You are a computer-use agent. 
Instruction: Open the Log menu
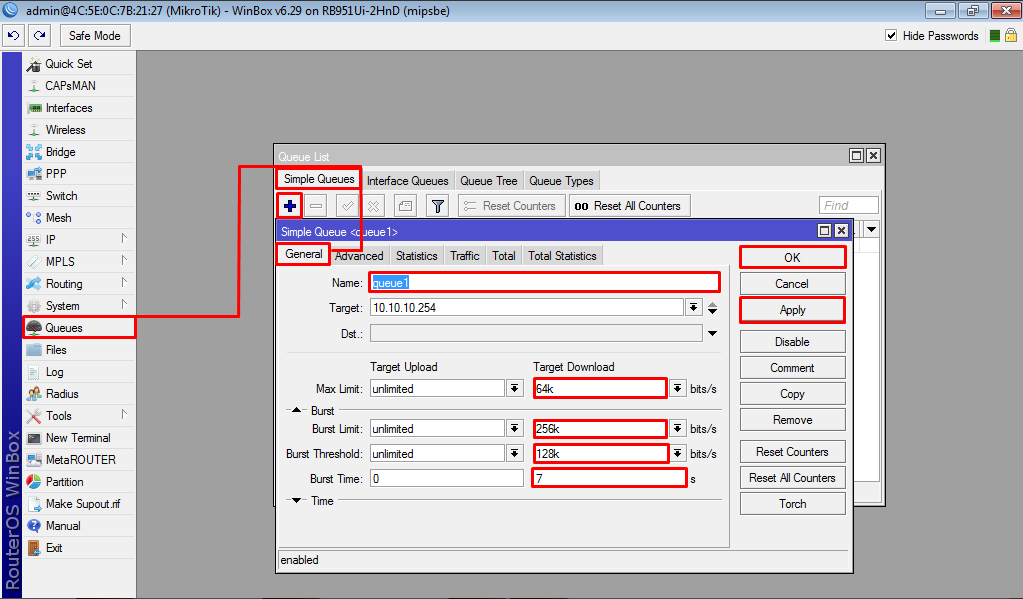[79, 372]
